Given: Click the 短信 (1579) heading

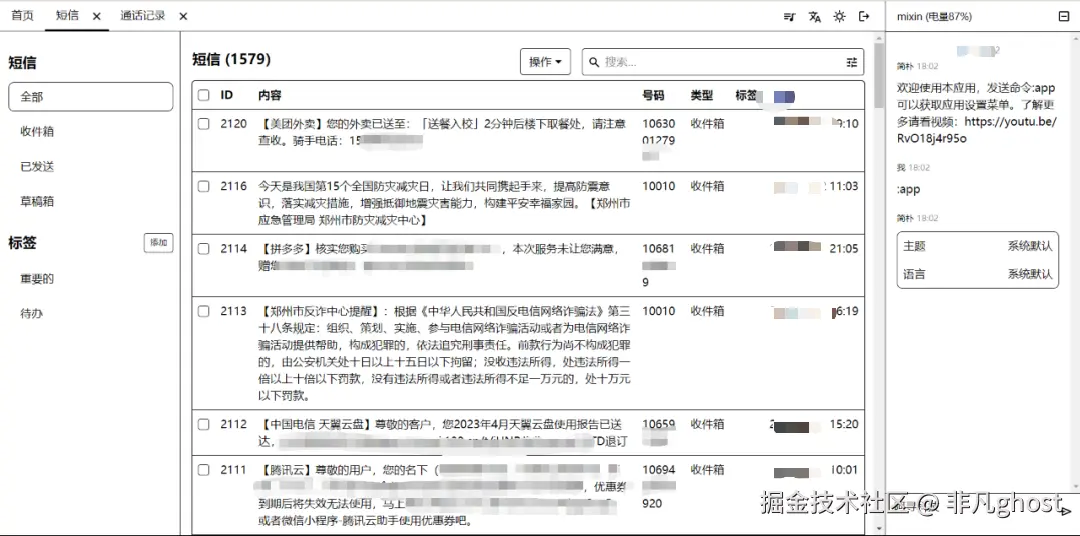Looking at the screenshot, I should tap(231, 59).
